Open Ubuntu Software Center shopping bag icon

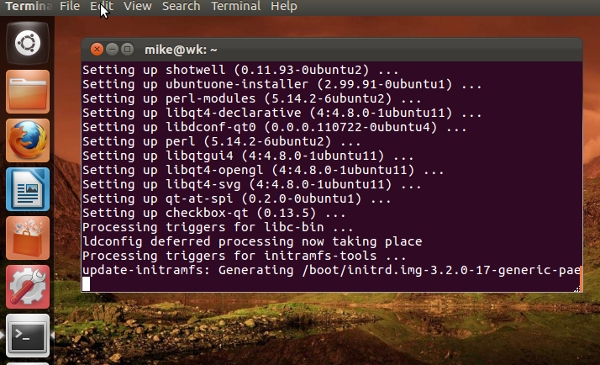pyautogui.click(x=28, y=238)
